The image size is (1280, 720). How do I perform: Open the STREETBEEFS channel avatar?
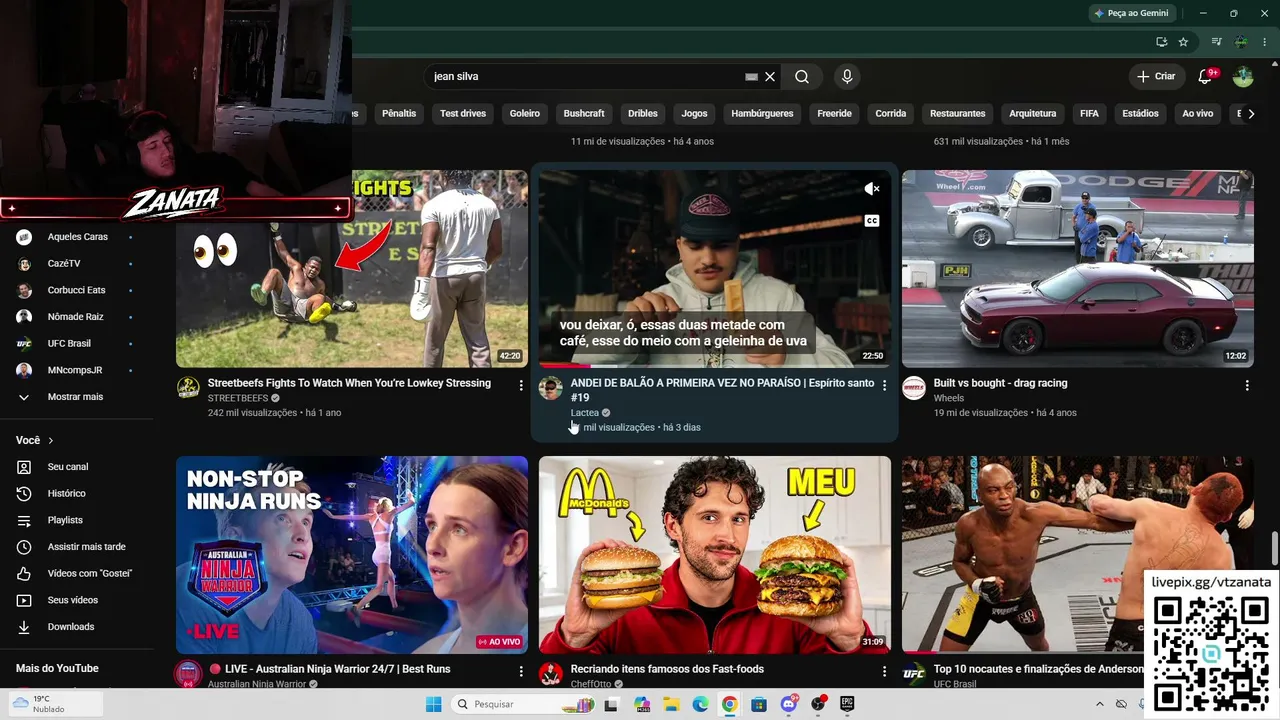pyautogui.click(x=188, y=388)
